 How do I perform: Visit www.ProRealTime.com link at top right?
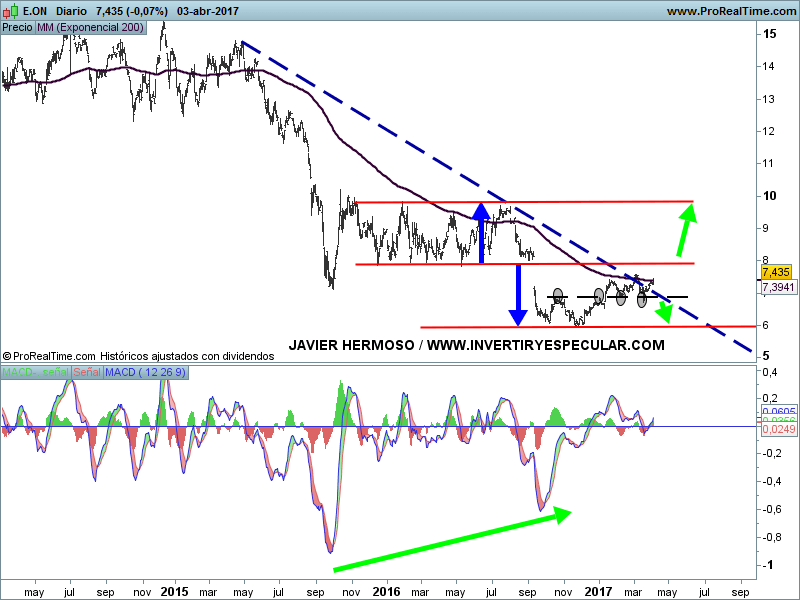tap(729, 10)
